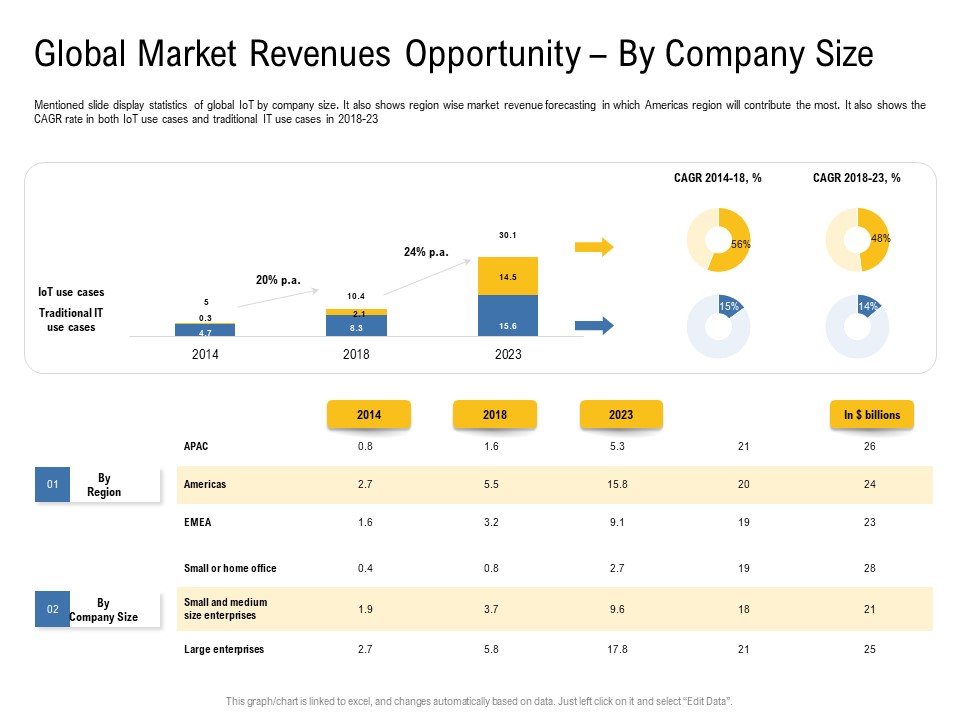Click the EMEA 2014 value 1.6
The width and height of the screenshot is (960, 720).
[365, 522]
